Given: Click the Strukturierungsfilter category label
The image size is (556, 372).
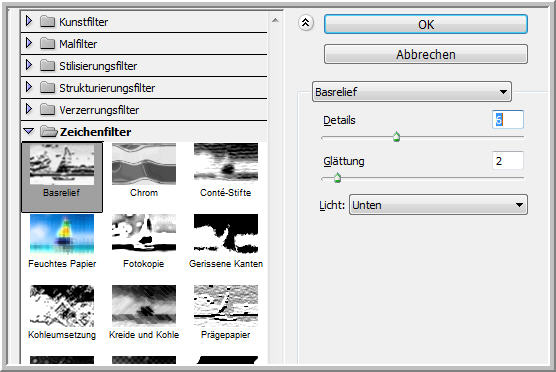Looking at the screenshot, I should point(107,88).
